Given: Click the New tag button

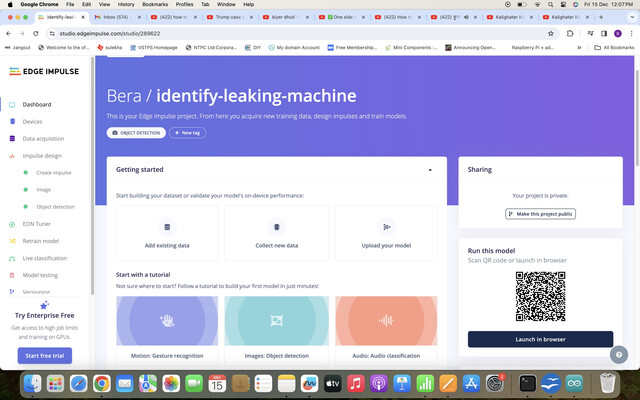Looking at the screenshot, I should [x=187, y=133].
